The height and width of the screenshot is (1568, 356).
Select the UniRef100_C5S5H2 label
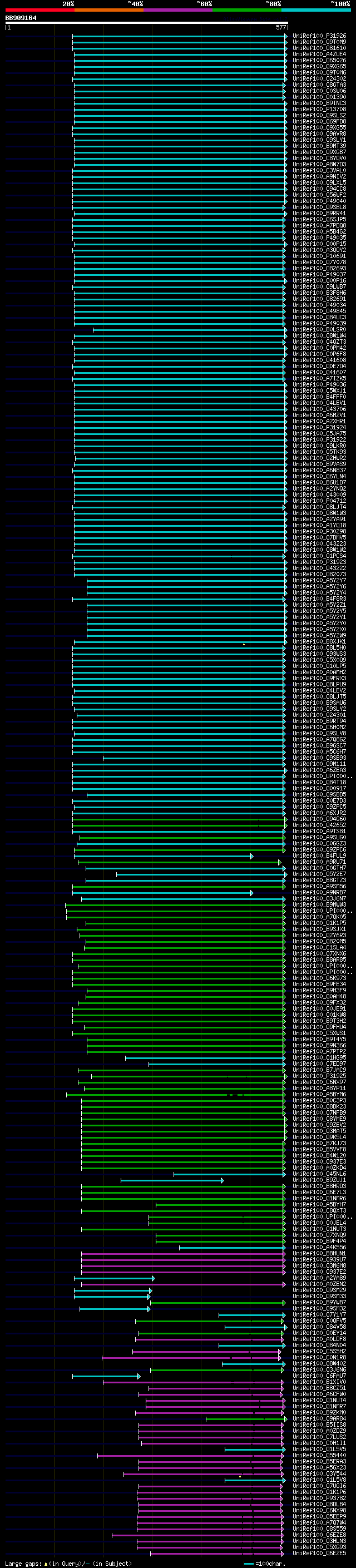pos(319,1351)
